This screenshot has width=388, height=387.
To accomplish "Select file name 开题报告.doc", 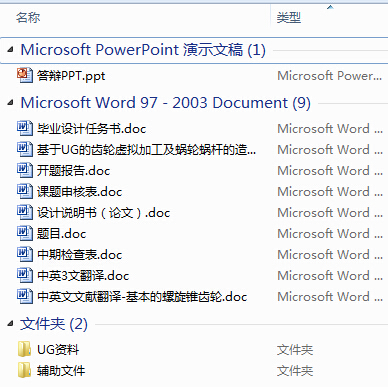I will click(73, 171).
